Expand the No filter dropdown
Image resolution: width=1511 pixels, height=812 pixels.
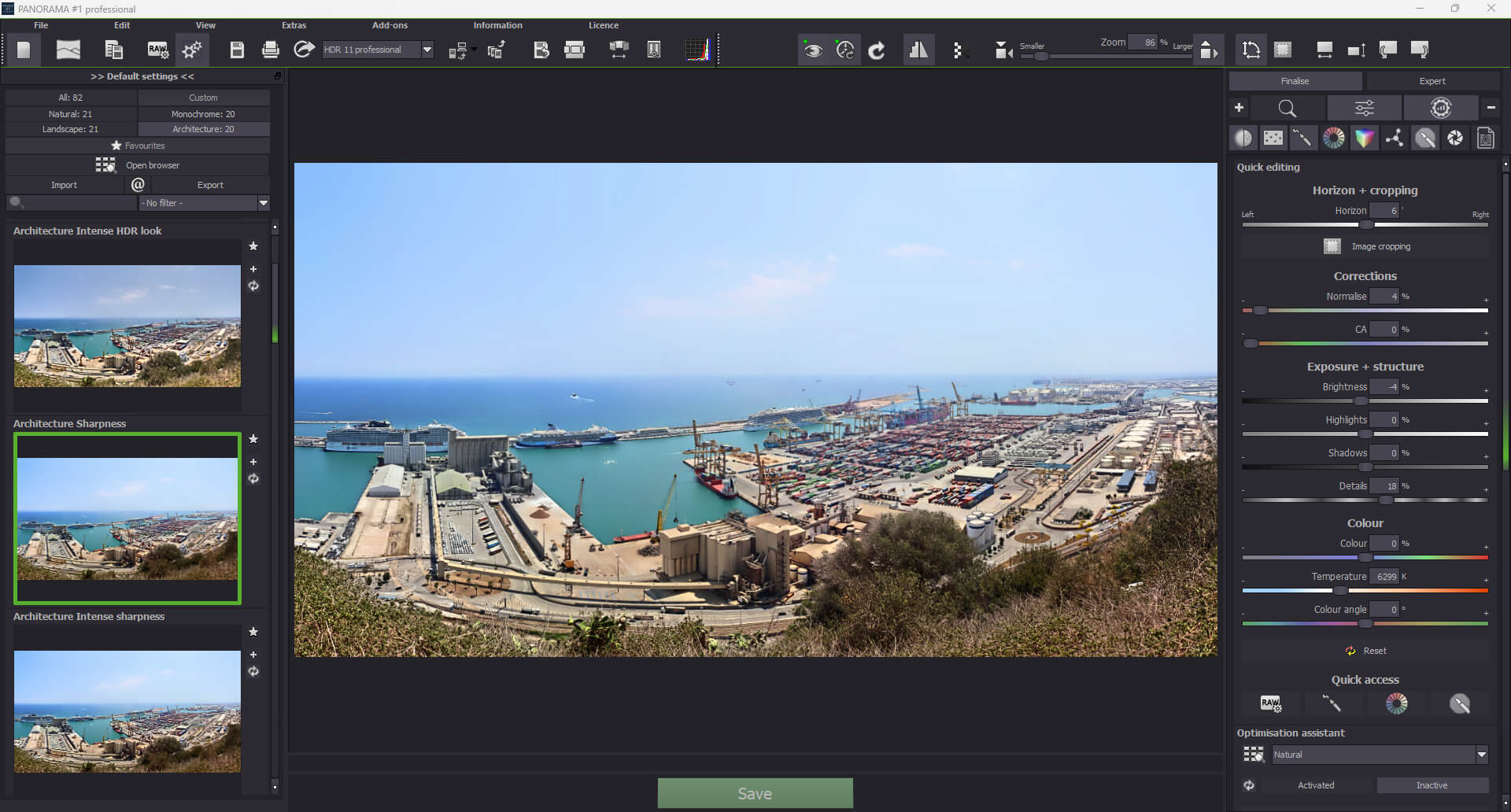(264, 203)
